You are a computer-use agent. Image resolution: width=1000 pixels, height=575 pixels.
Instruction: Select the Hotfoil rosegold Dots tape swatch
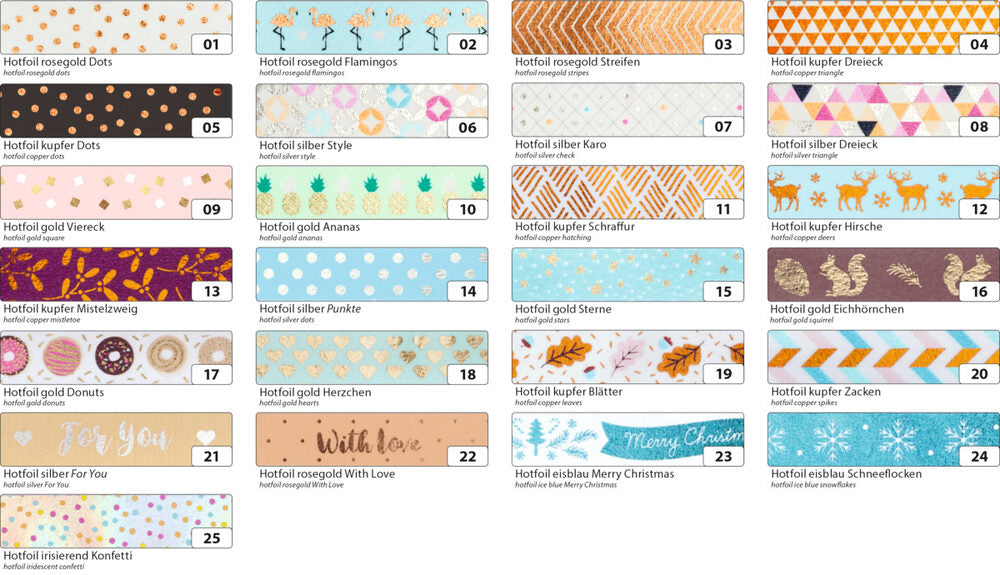click(116, 27)
